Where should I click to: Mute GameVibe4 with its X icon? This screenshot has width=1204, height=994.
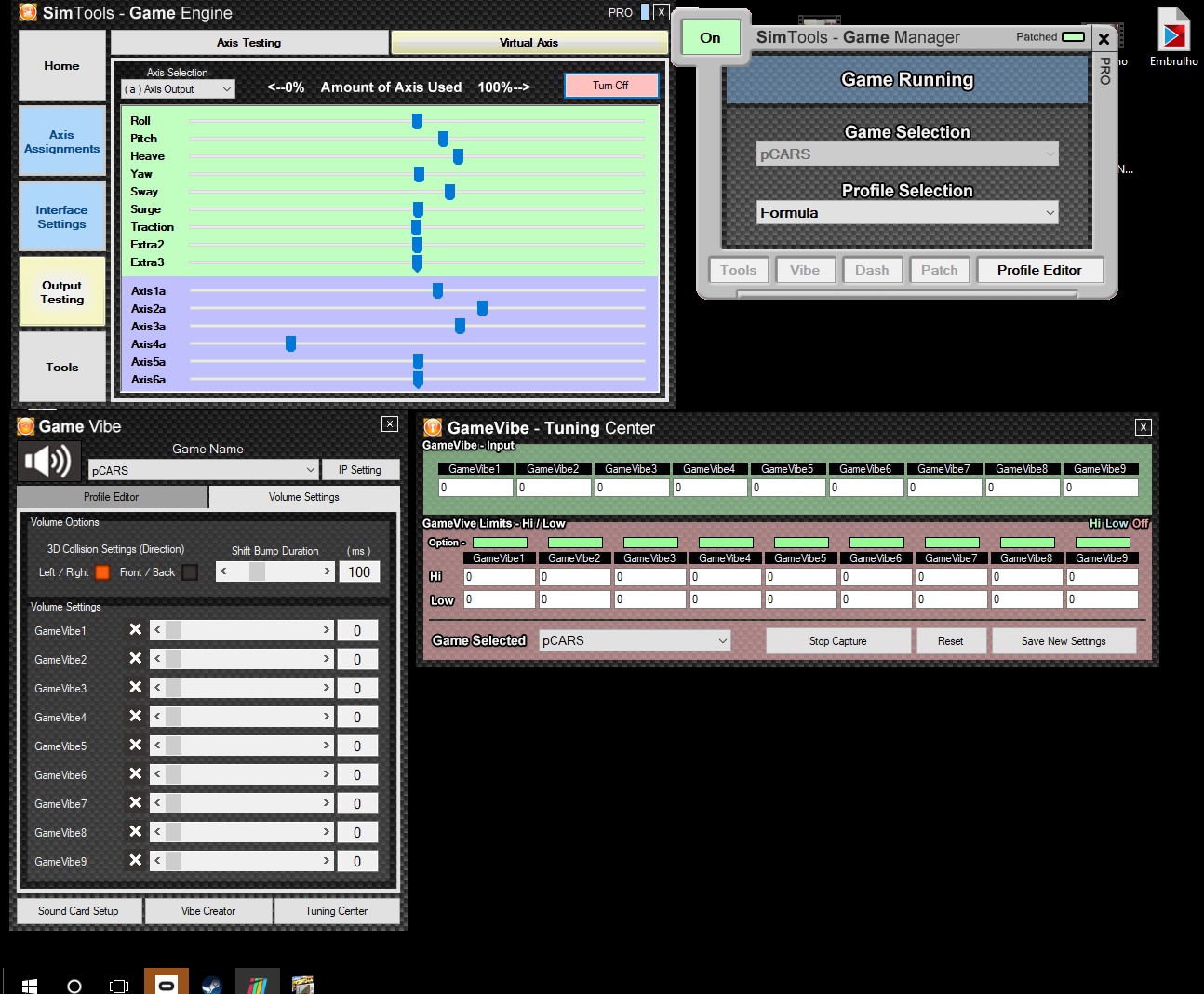136,717
